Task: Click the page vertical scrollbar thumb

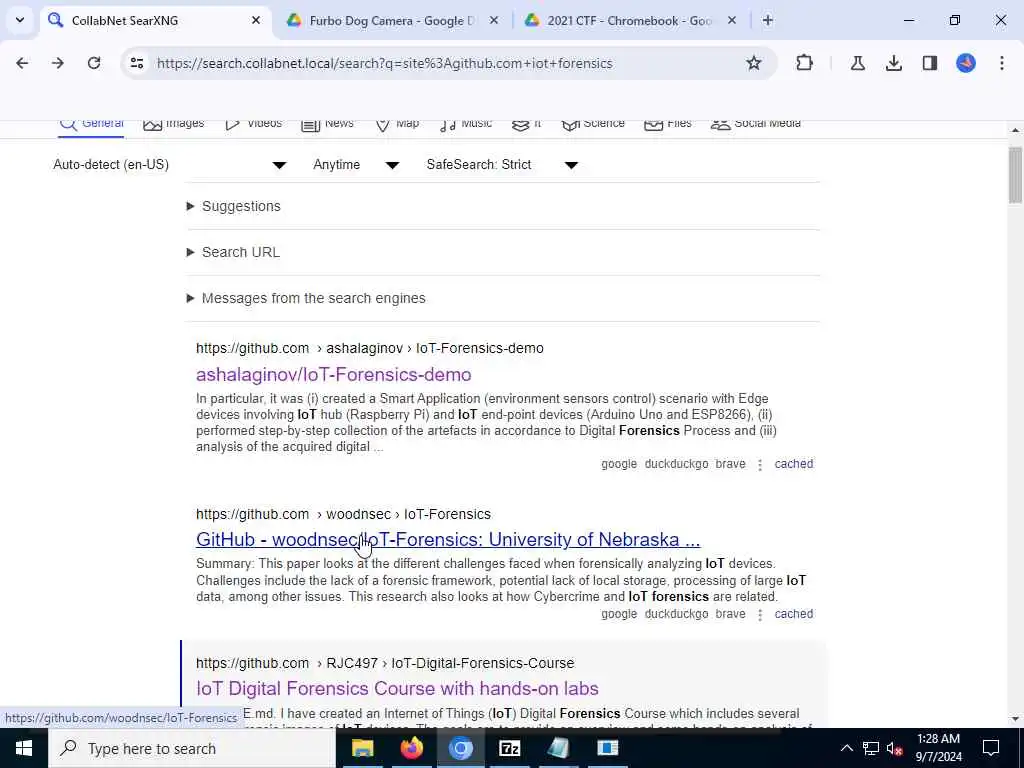Action: (1015, 175)
